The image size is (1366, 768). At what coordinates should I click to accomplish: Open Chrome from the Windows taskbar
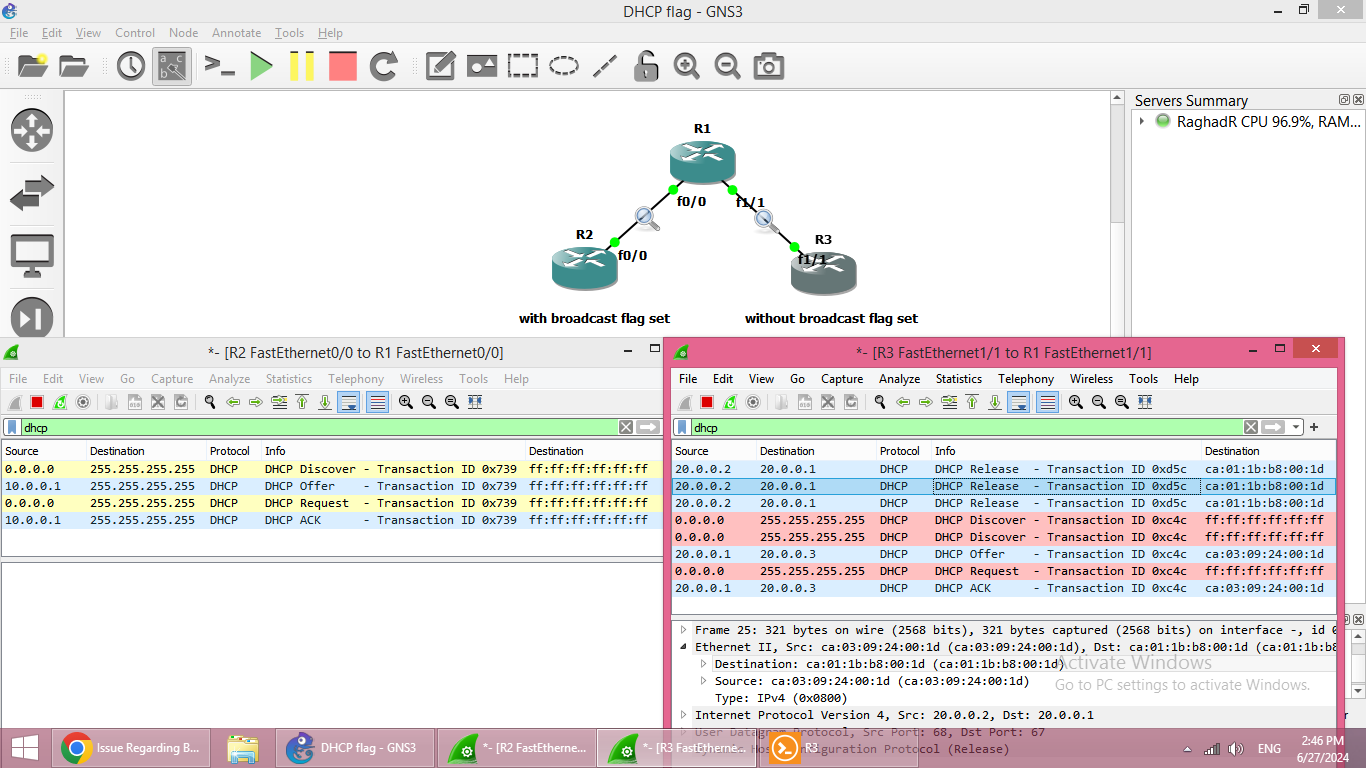coord(77,748)
